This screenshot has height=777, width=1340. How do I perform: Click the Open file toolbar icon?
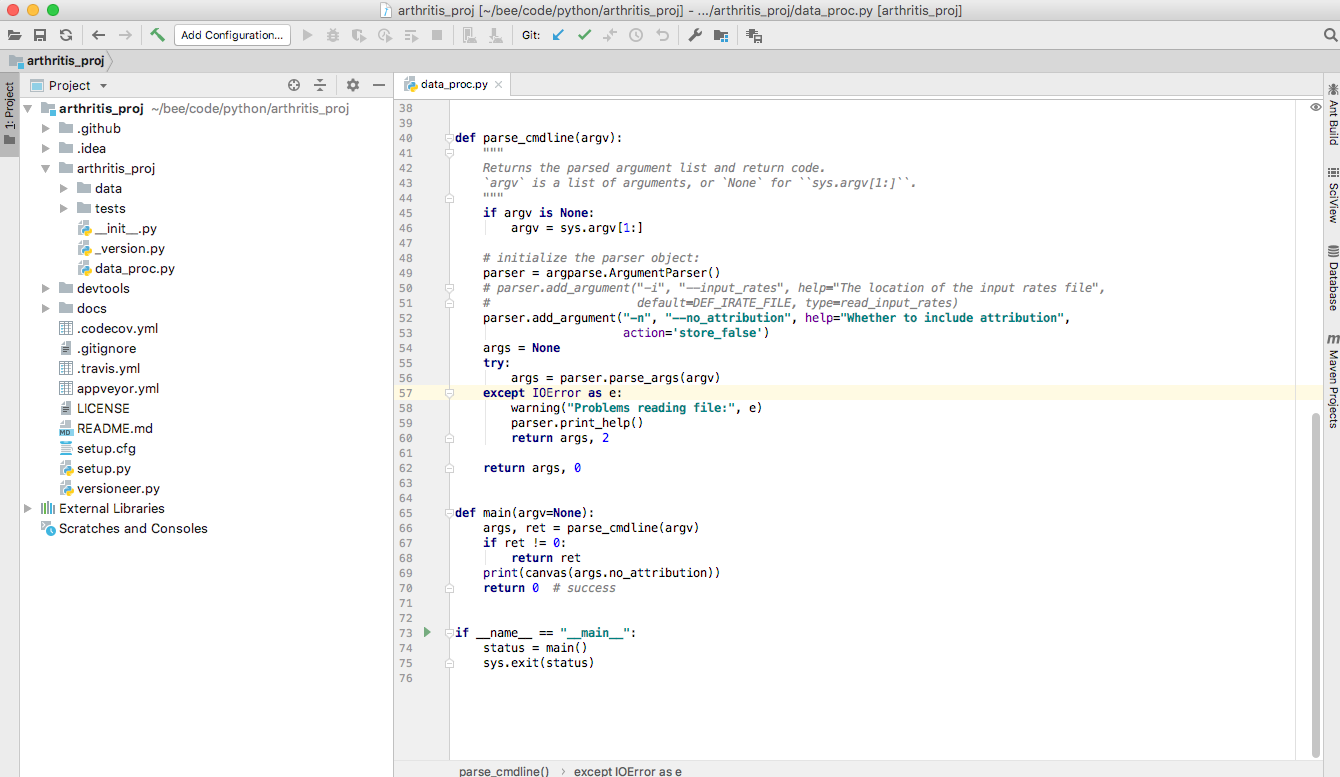click(x=15, y=35)
